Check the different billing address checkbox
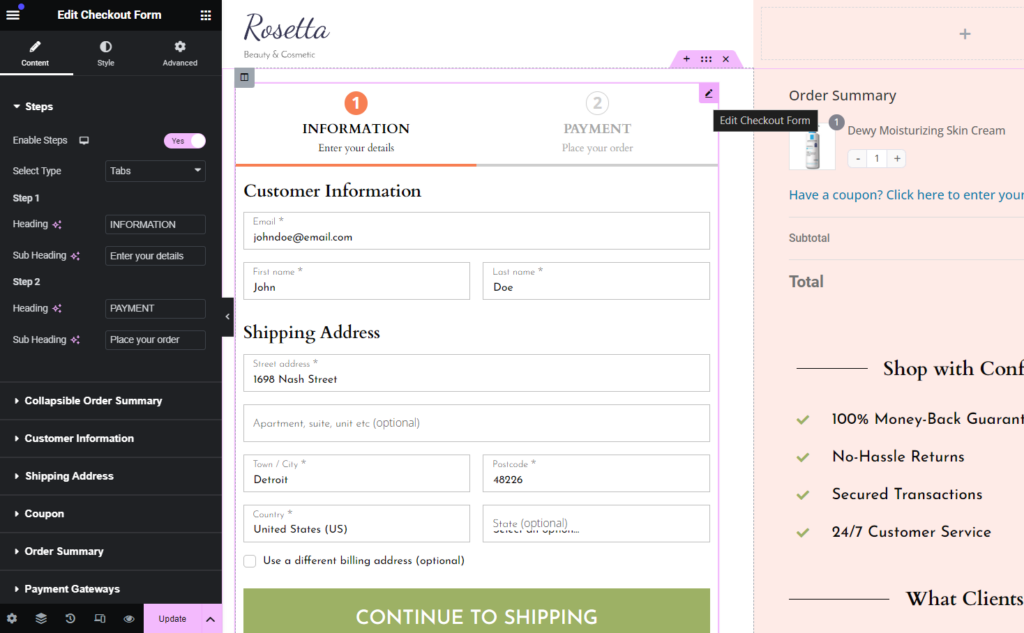 click(249, 561)
